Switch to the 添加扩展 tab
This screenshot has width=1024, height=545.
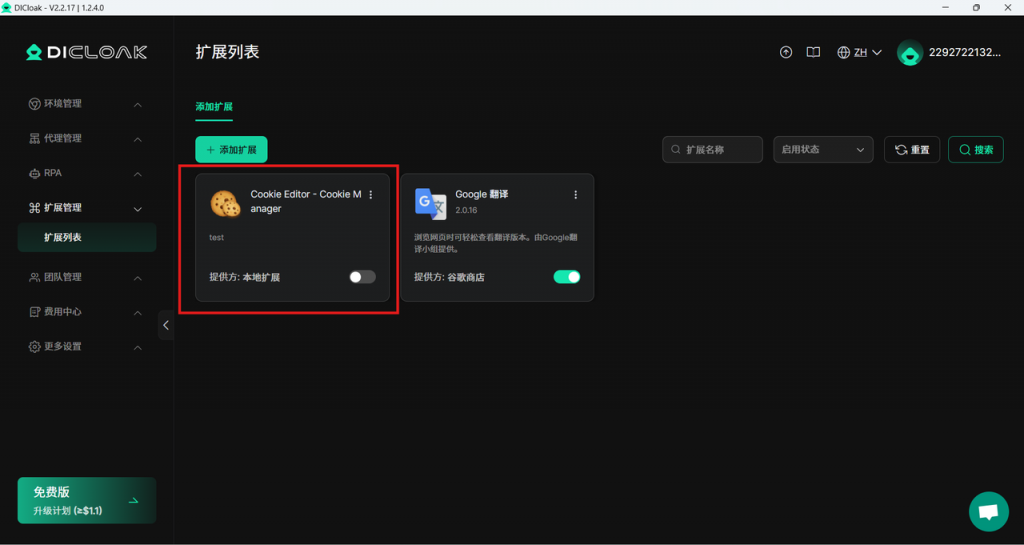point(214,106)
